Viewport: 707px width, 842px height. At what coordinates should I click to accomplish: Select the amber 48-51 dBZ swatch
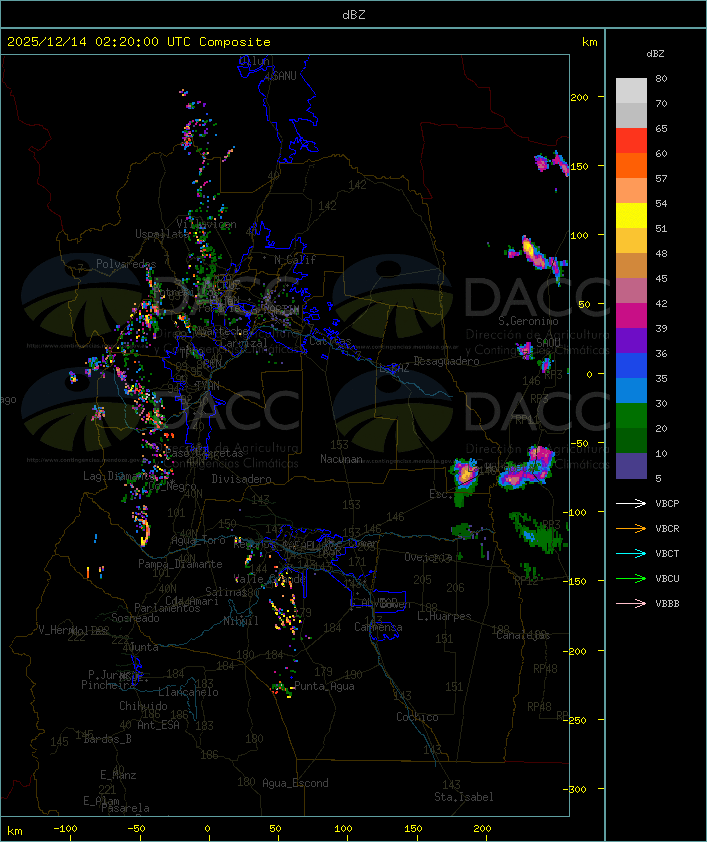click(631, 241)
